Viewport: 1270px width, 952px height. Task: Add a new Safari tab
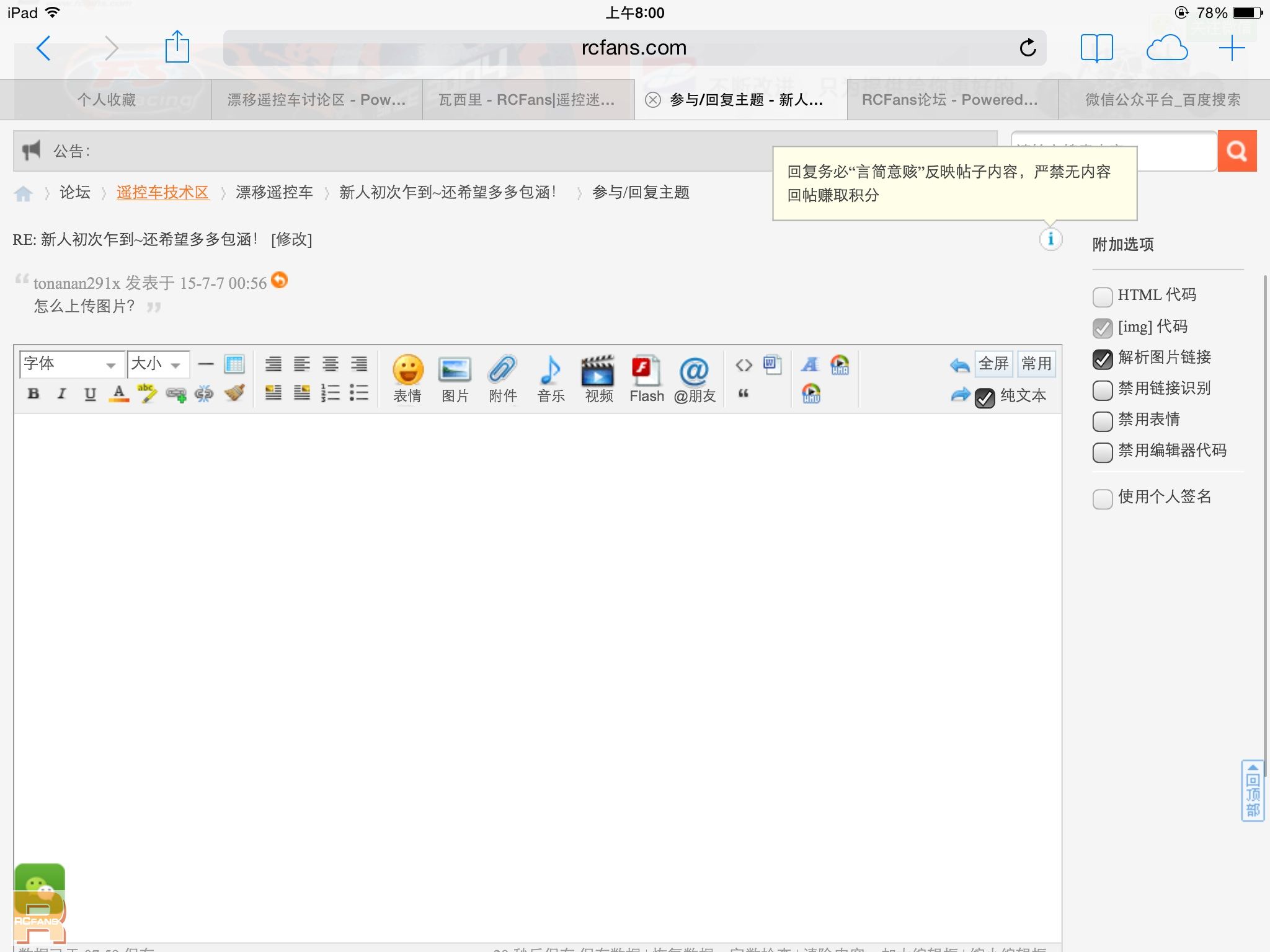1232,48
